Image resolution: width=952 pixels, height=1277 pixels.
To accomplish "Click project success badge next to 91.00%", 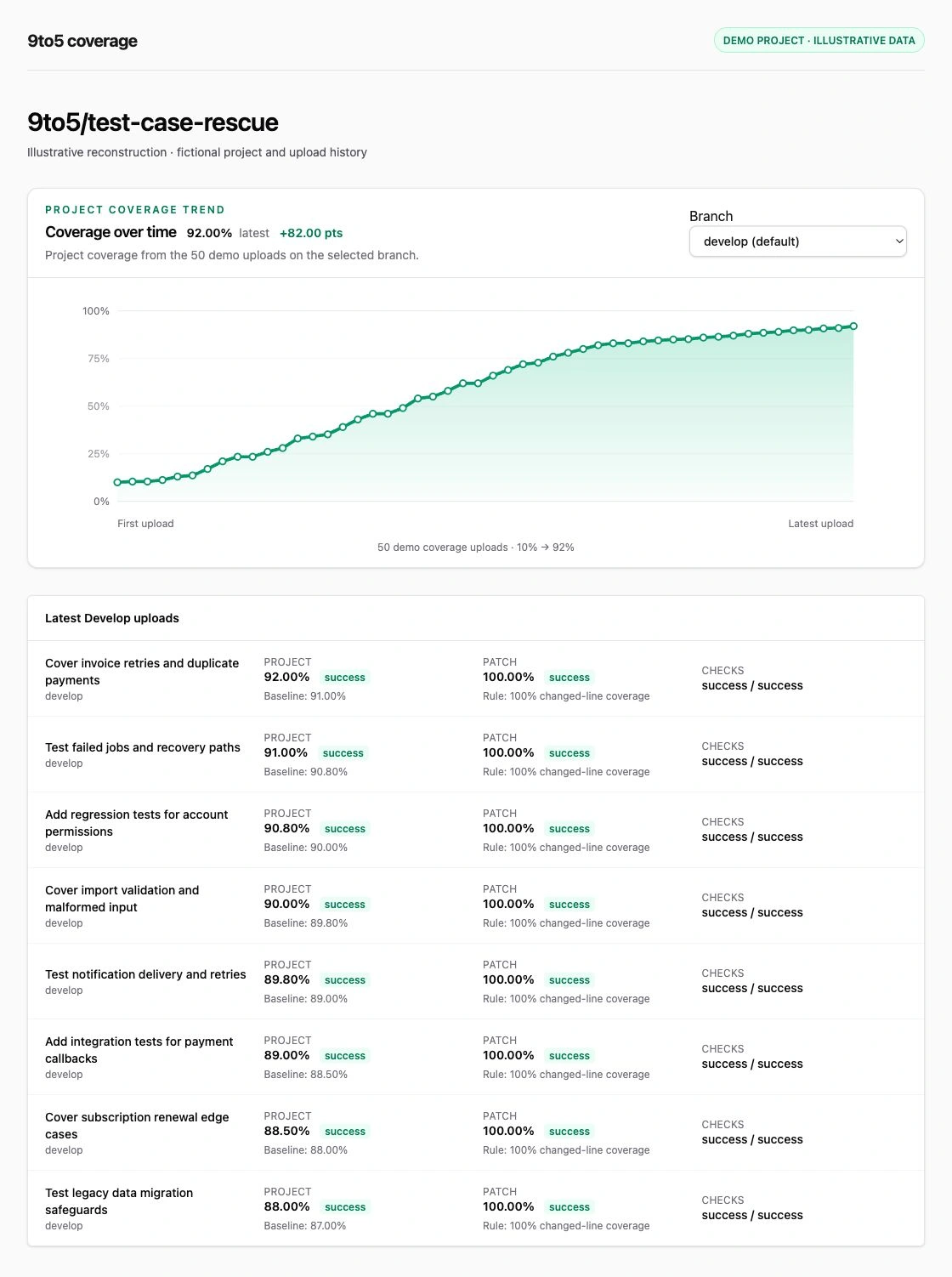I will pyautogui.click(x=343, y=753).
